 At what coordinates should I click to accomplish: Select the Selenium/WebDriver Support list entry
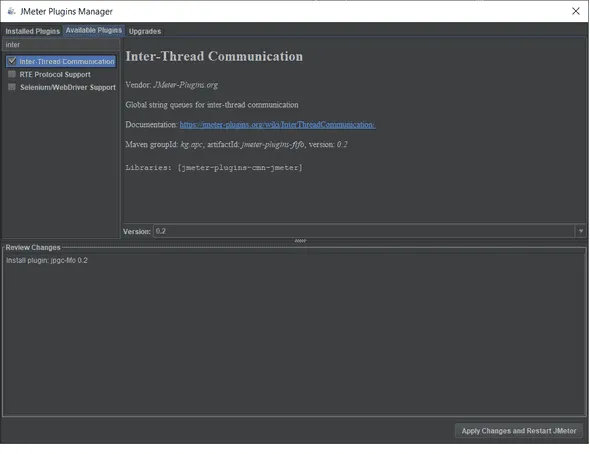pyautogui.click(x=68, y=87)
